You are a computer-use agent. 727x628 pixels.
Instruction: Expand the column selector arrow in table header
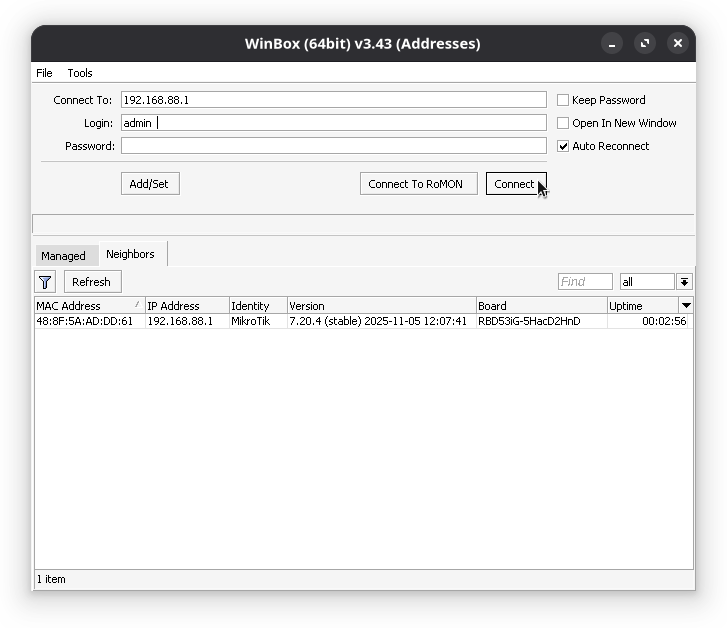click(686, 305)
